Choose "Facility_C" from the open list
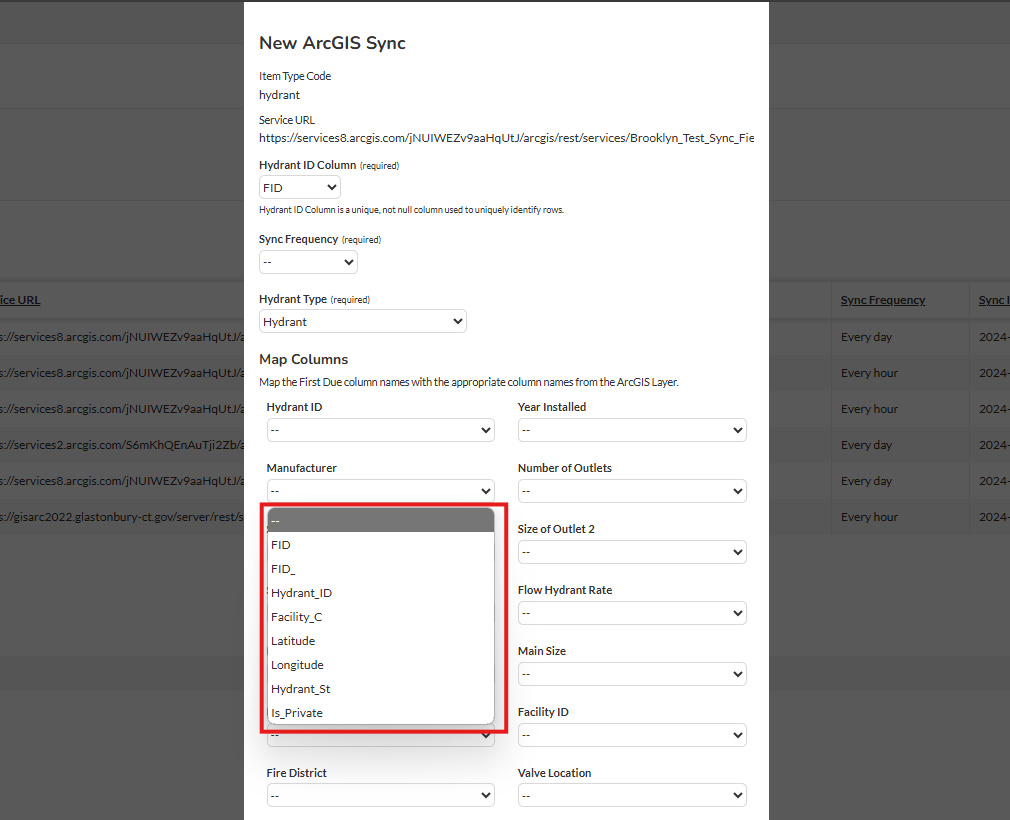 (x=381, y=617)
